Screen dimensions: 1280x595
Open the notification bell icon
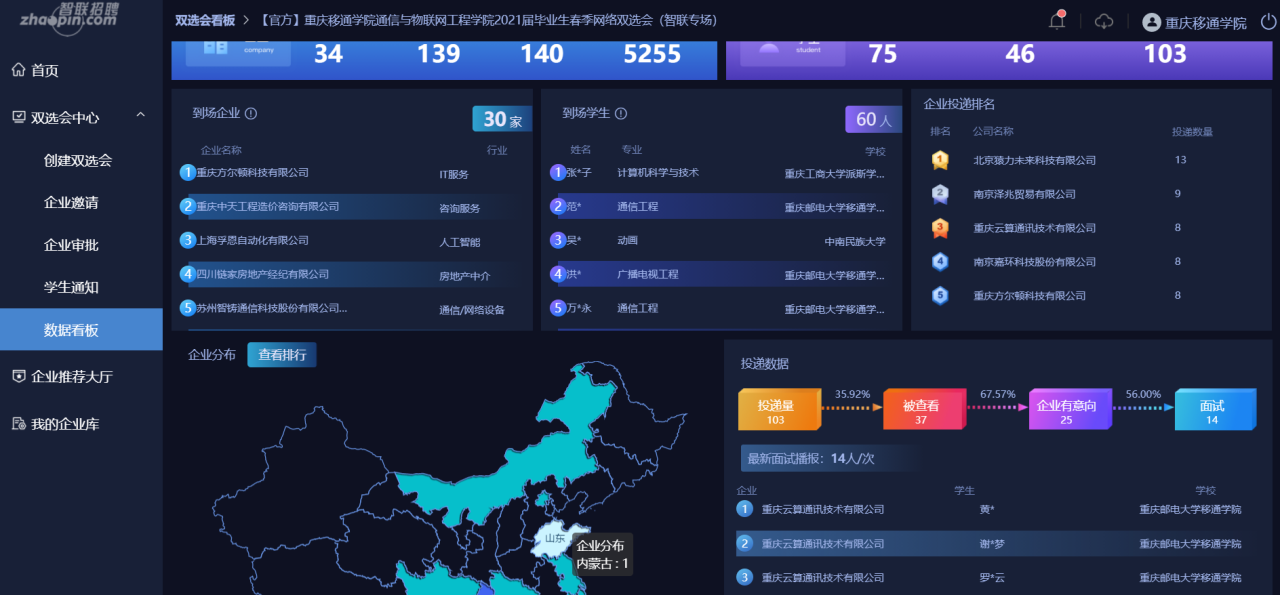pos(1057,21)
